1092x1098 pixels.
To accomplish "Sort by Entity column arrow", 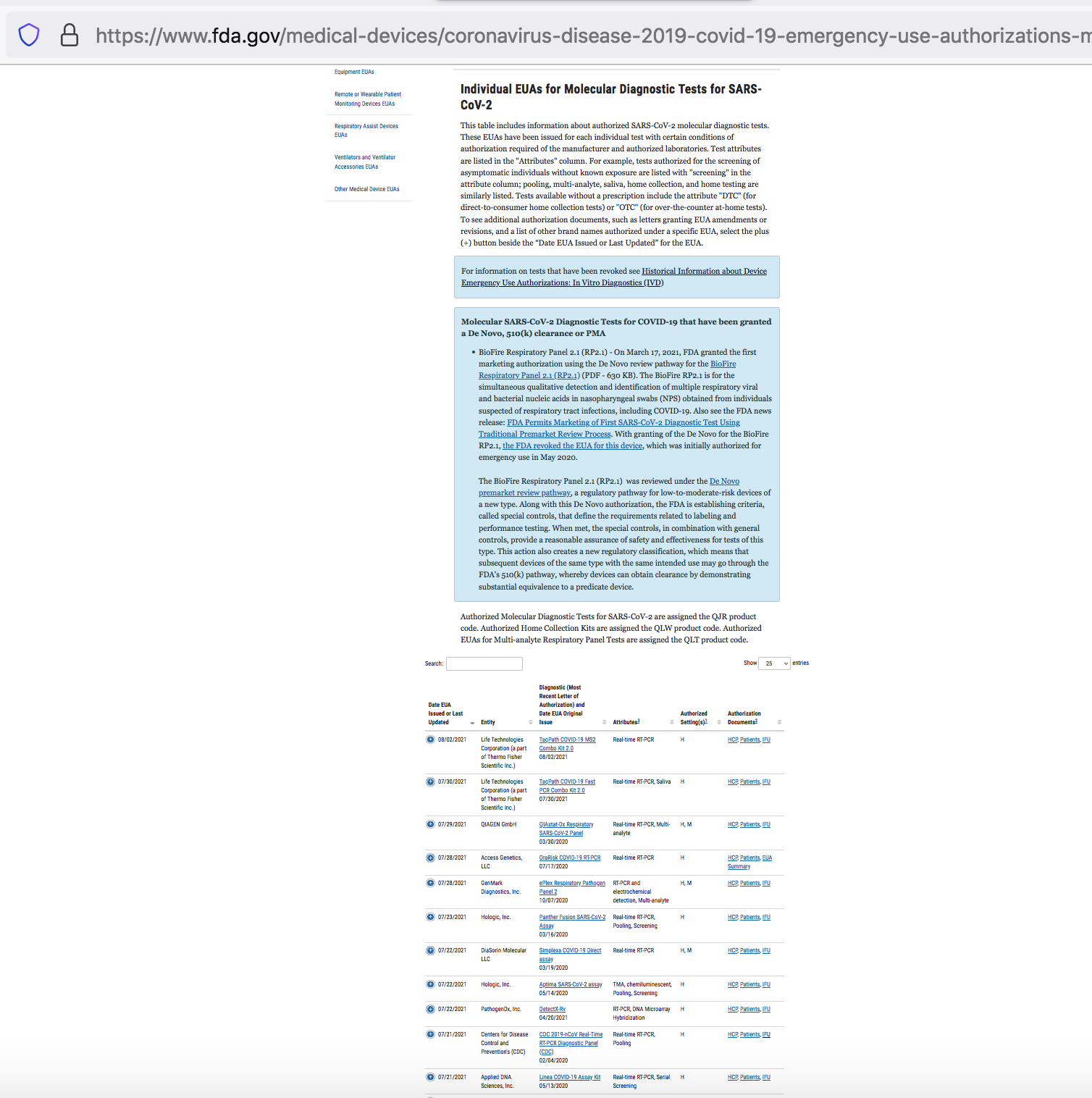I will click(x=531, y=722).
